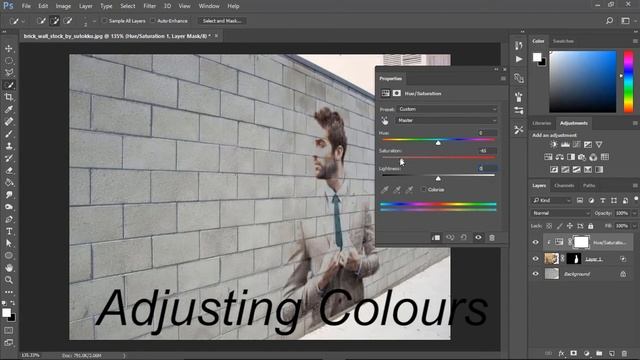
Task: Select the Pen tool
Action: [9, 219]
